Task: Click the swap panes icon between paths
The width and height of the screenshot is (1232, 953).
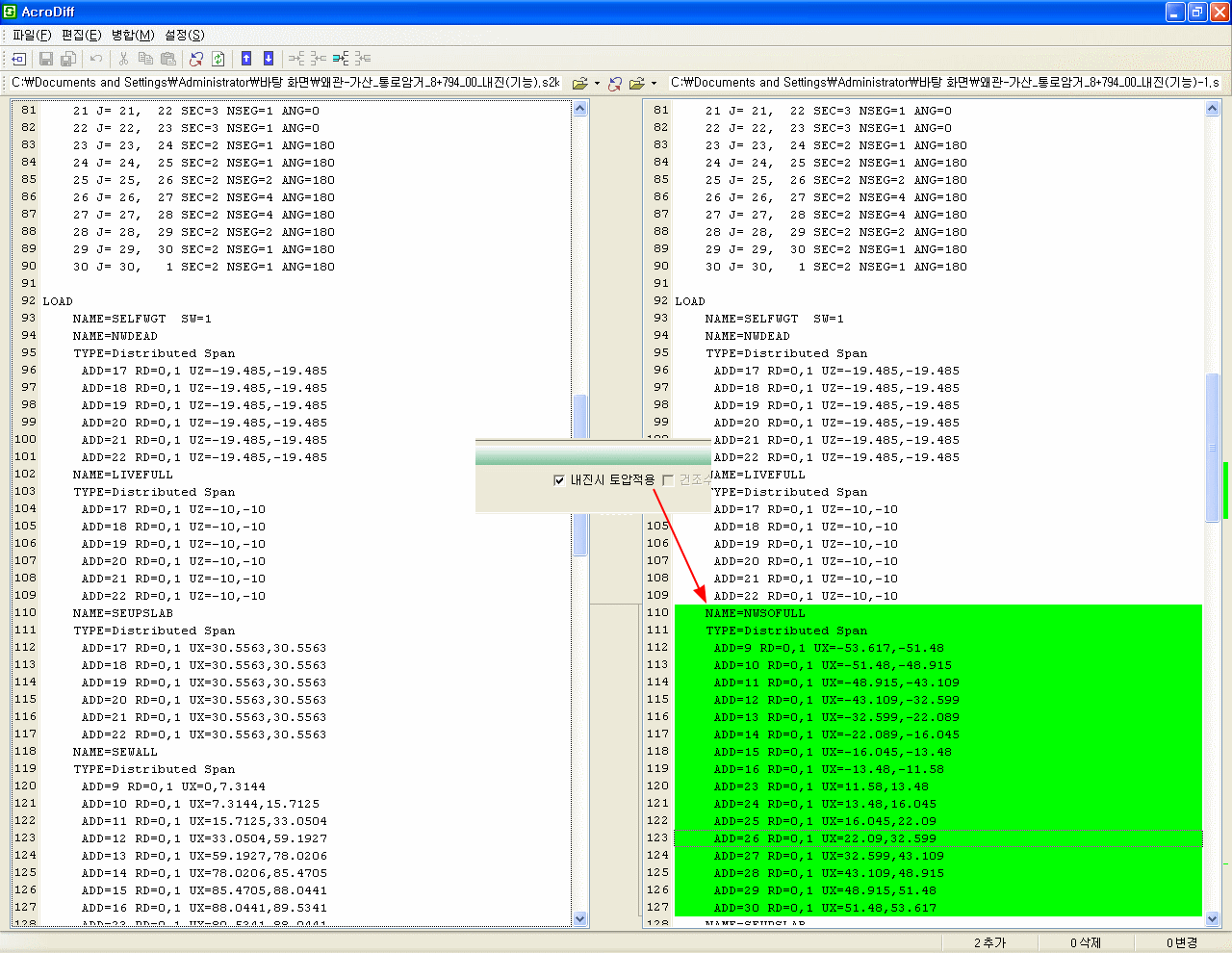Action: [x=615, y=84]
